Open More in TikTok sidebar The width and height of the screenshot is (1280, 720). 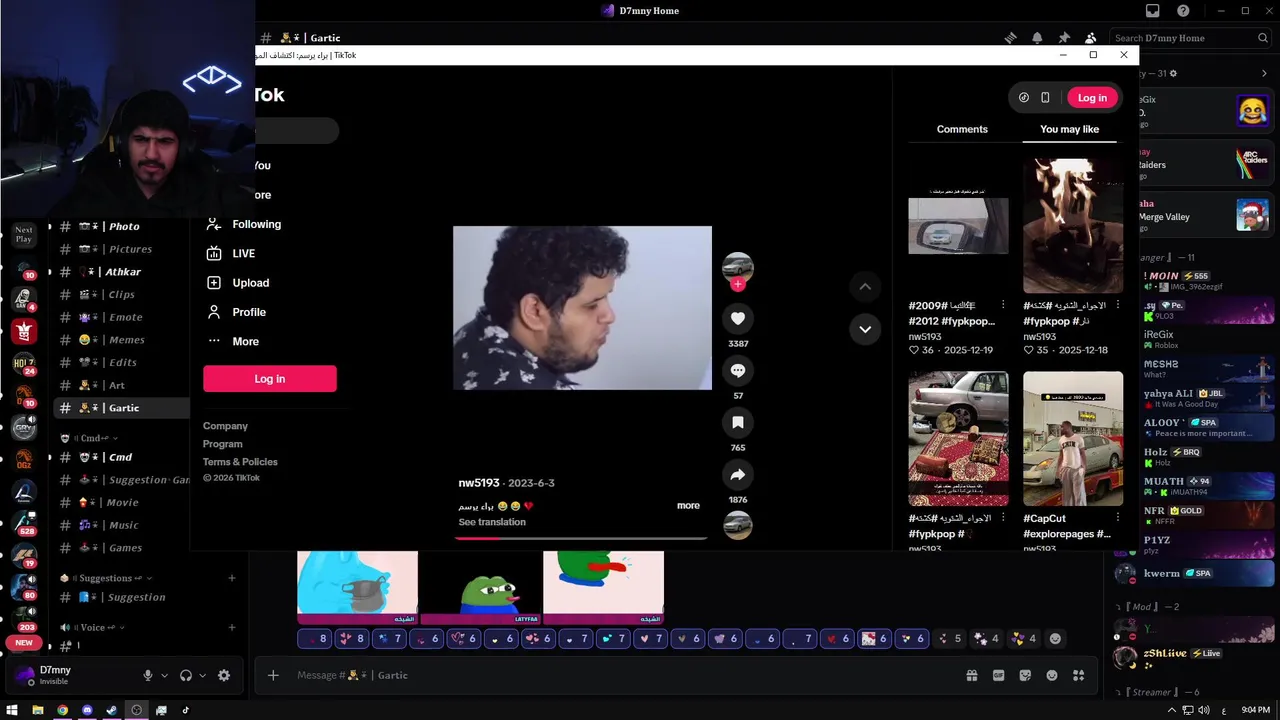(234, 341)
